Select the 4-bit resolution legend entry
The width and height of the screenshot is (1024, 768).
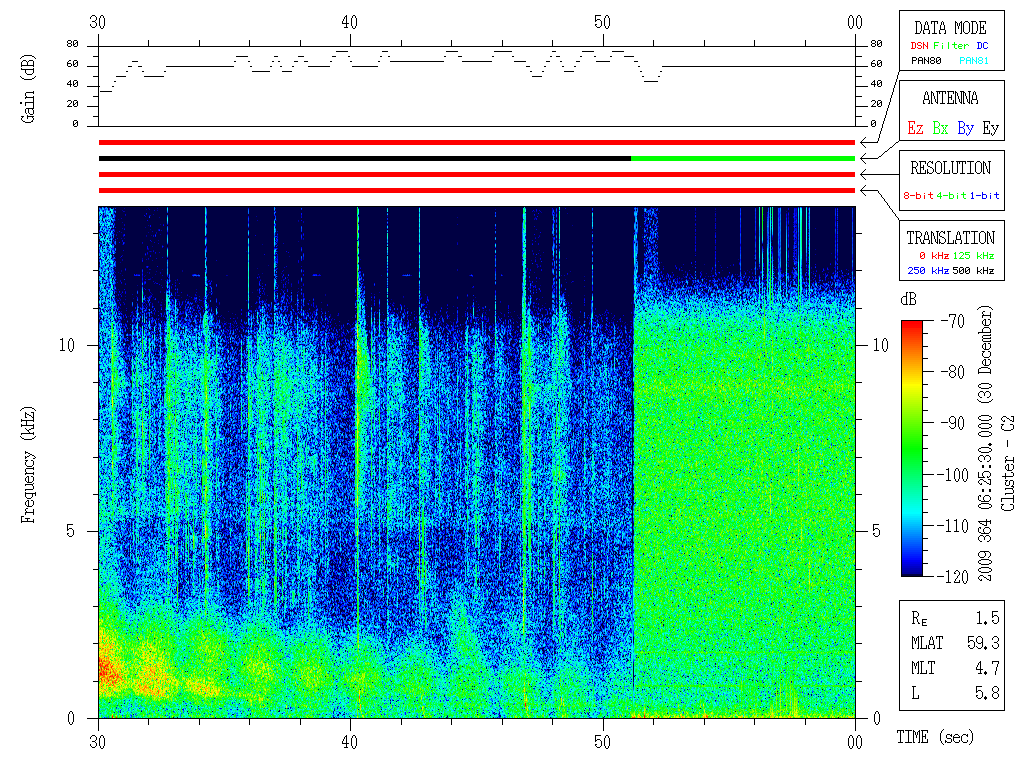coord(952,195)
